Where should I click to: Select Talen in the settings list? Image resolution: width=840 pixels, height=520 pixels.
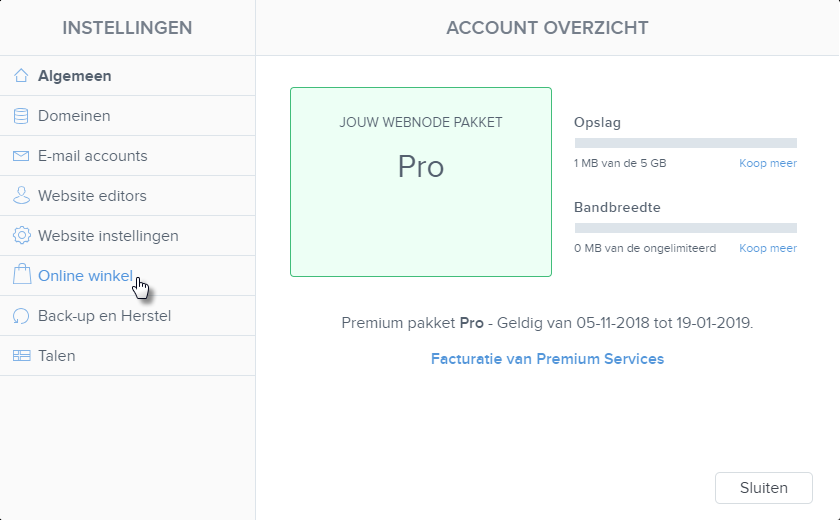pos(128,356)
